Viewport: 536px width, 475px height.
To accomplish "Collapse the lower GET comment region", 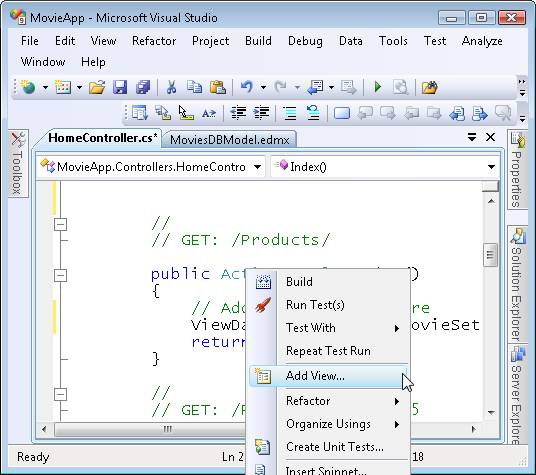I will [x=61, y=394].
